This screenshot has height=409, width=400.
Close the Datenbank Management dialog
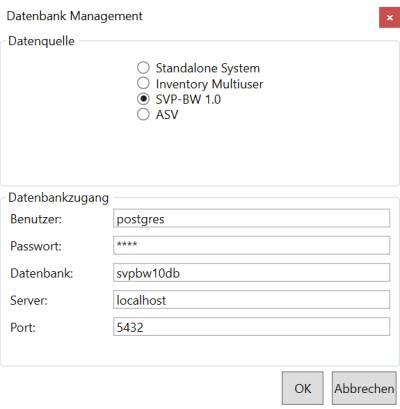389,18
